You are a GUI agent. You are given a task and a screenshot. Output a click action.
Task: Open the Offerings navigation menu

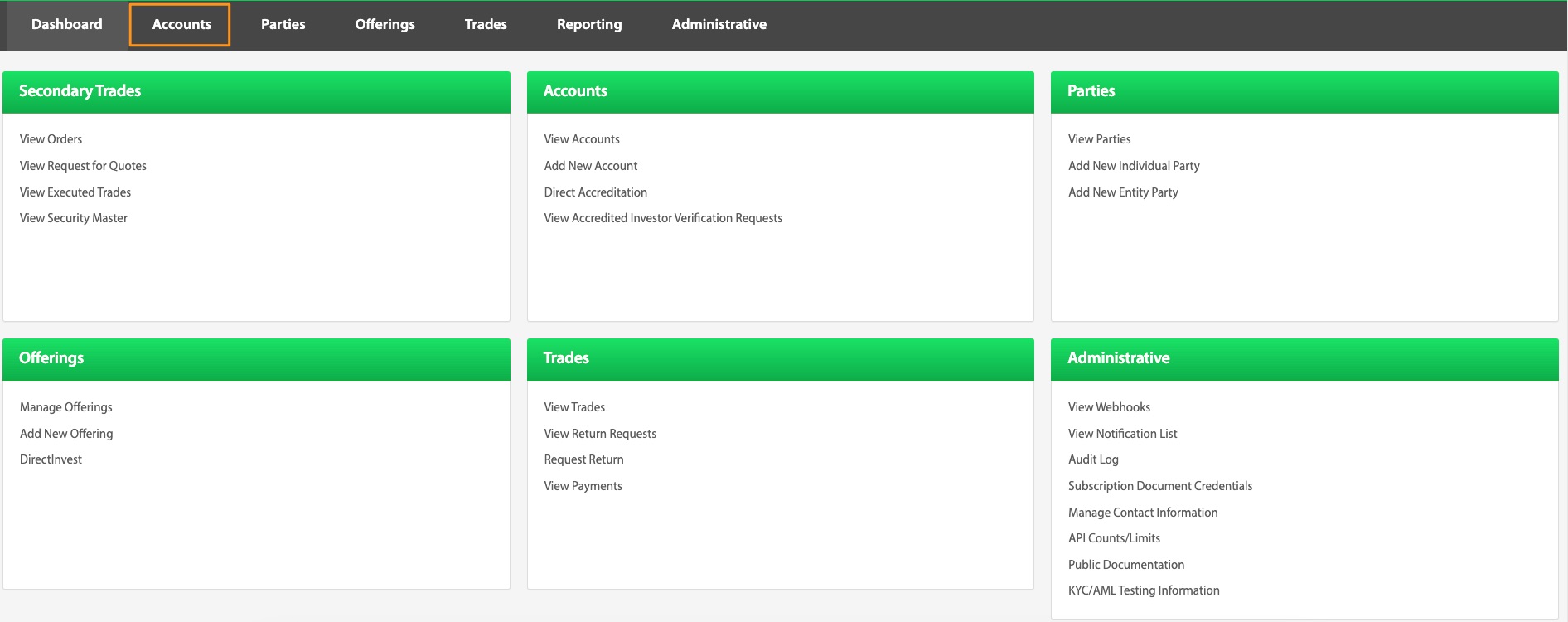click(385, 24)
